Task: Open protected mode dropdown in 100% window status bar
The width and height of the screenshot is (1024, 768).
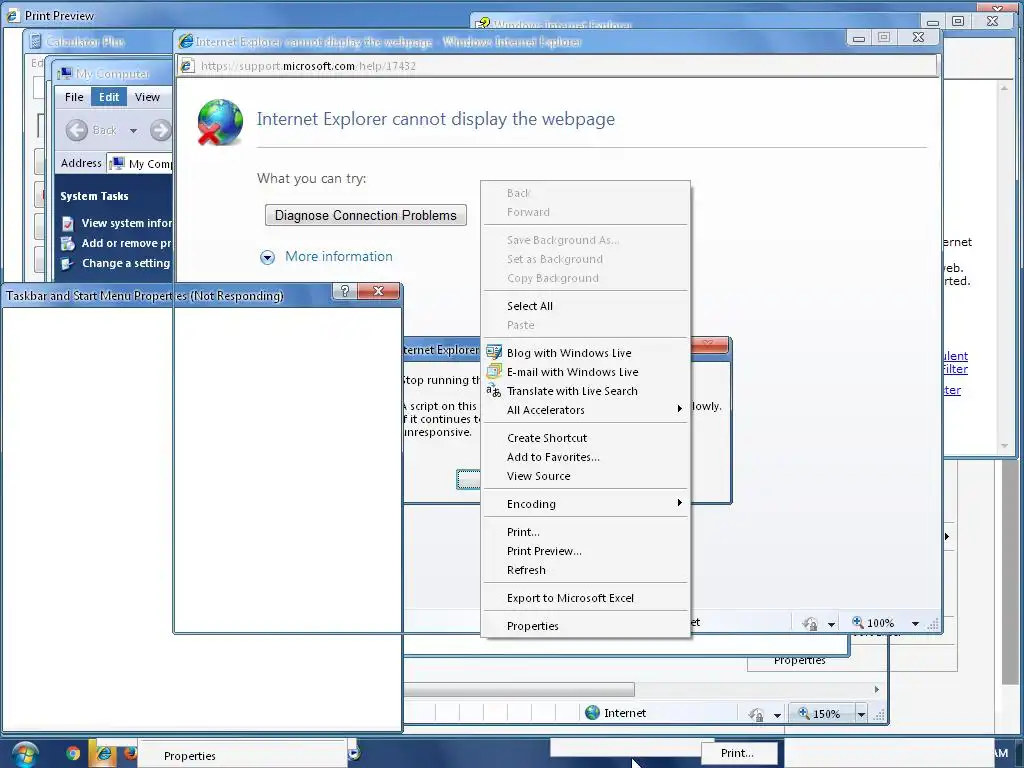Action: click(831, 624)
